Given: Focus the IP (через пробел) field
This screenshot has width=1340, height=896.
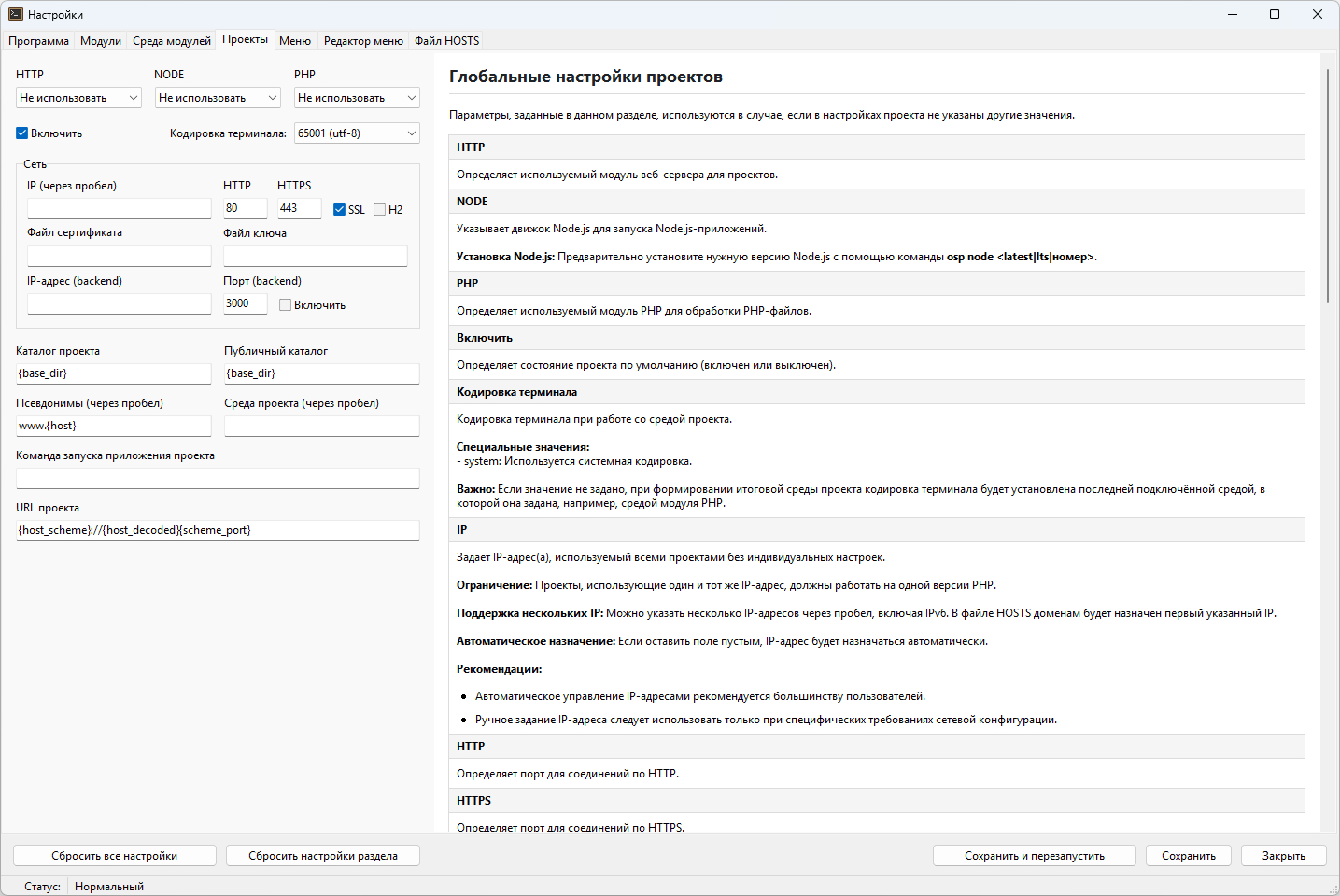Looking at the screenshot, I should 120,208.
